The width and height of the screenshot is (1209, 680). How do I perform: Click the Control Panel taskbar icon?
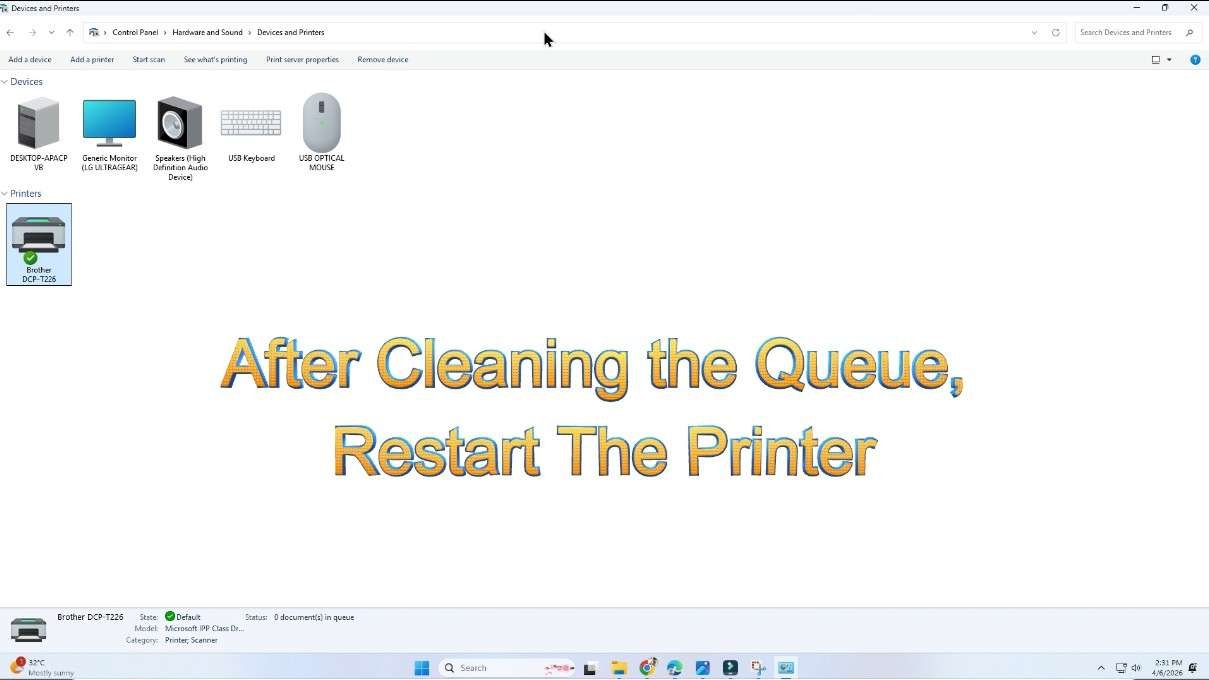(786, 668)
